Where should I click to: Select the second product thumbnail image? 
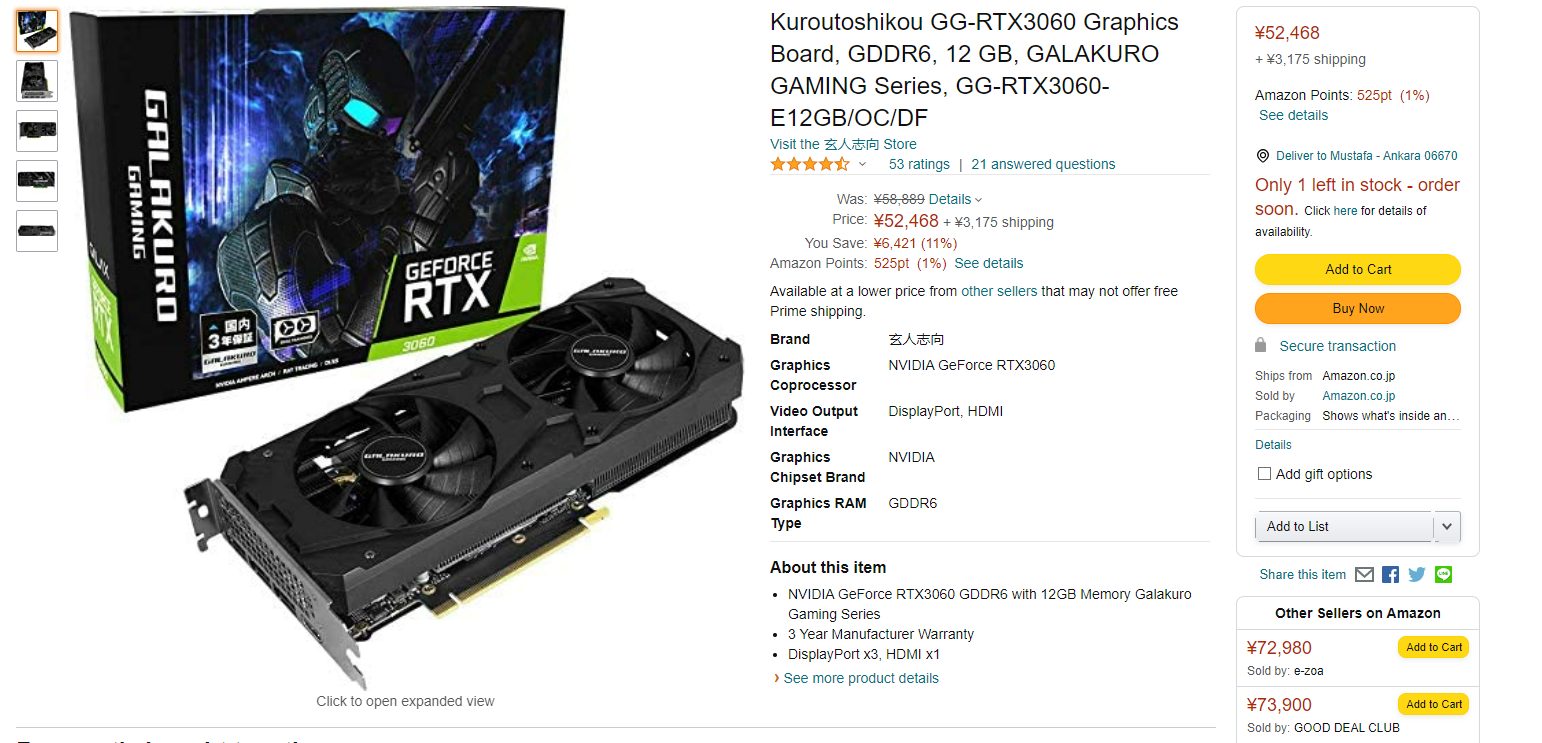(x=37, y=81)
